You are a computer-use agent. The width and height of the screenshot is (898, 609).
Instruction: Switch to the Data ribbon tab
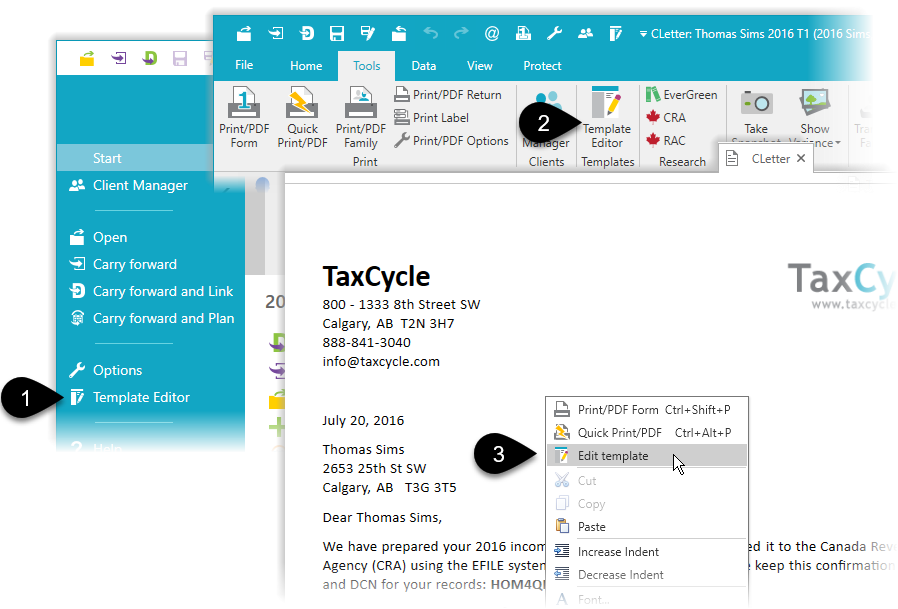424,66
